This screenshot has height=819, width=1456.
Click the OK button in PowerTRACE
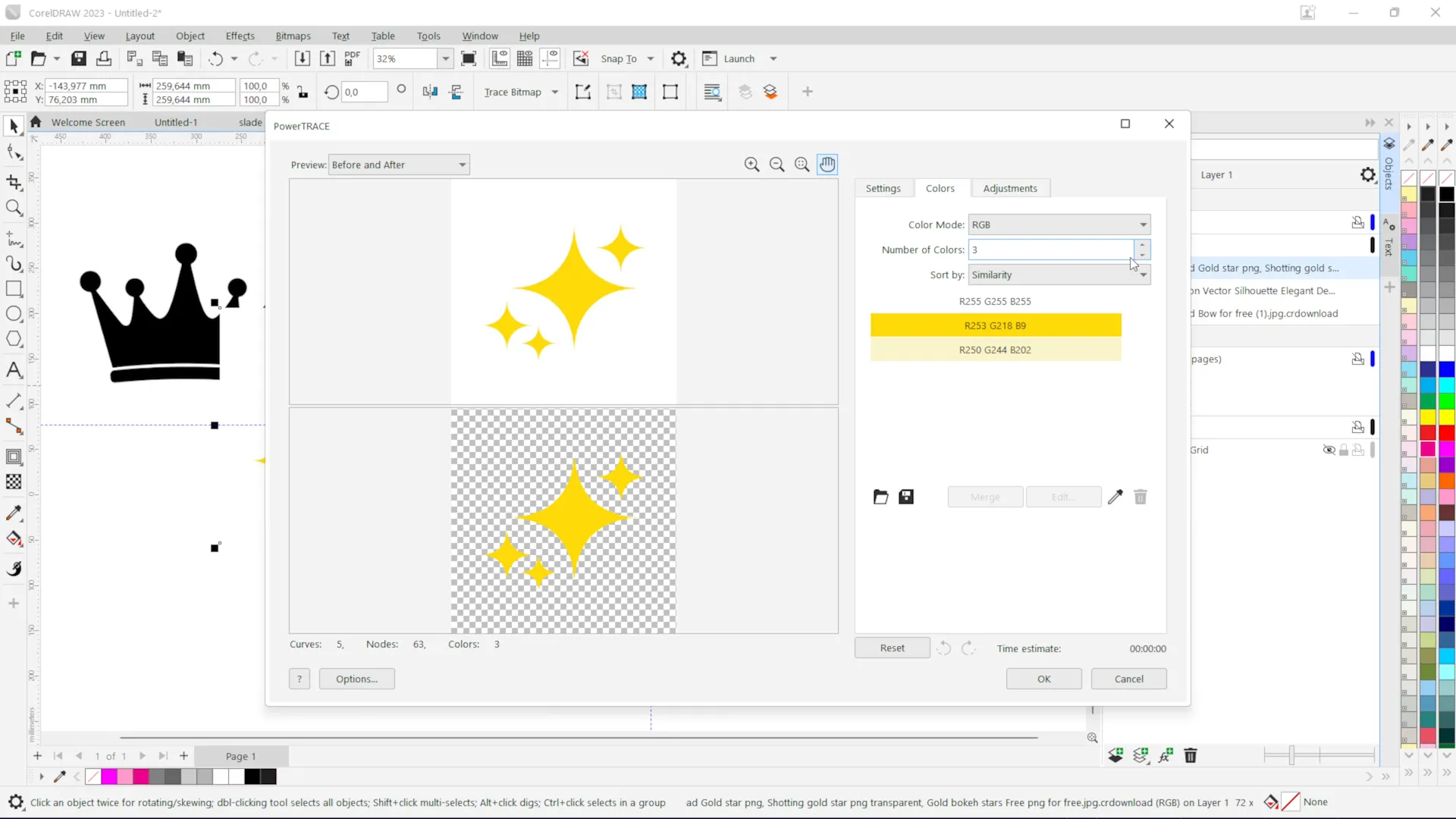pyautogui.click(x=1044, y=679)
